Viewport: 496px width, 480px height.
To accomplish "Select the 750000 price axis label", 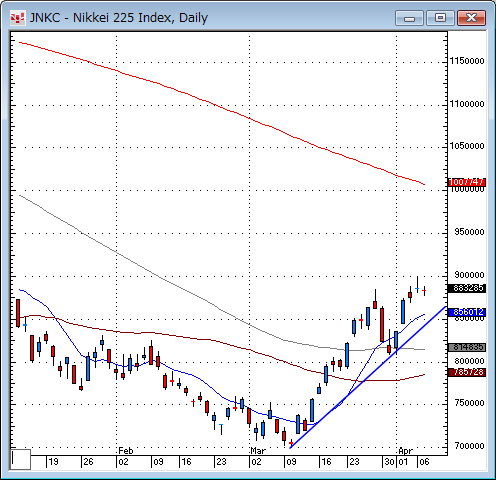I will pos(469,403).
